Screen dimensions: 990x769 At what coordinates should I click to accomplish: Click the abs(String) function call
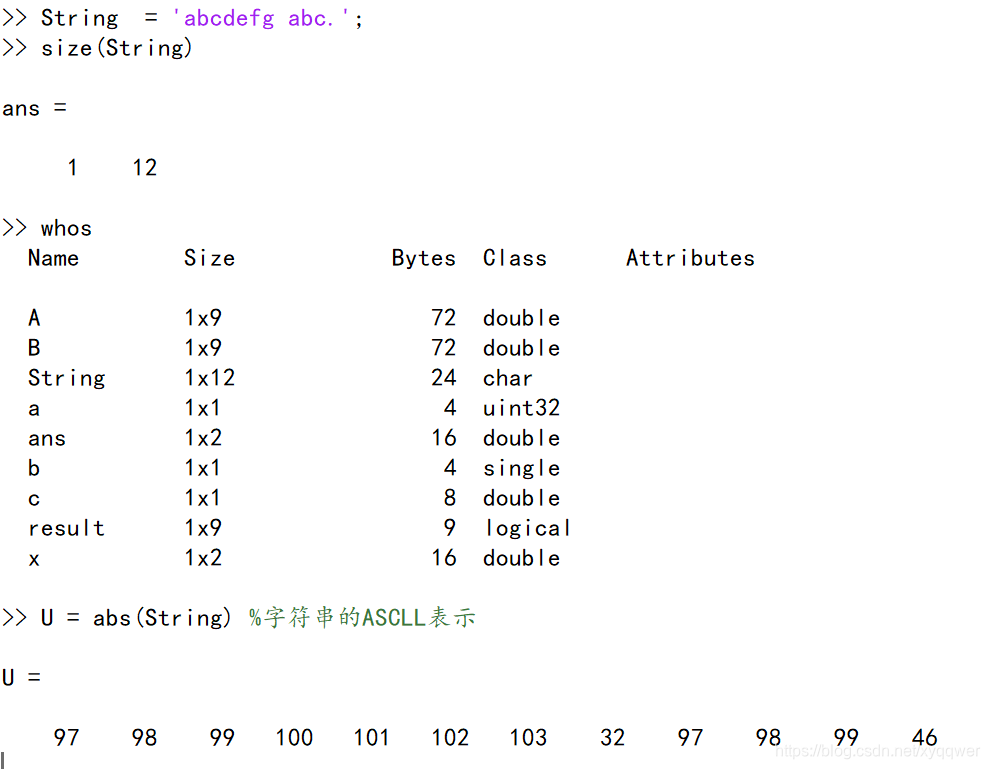pyautogui.click(x=162, y=618)
